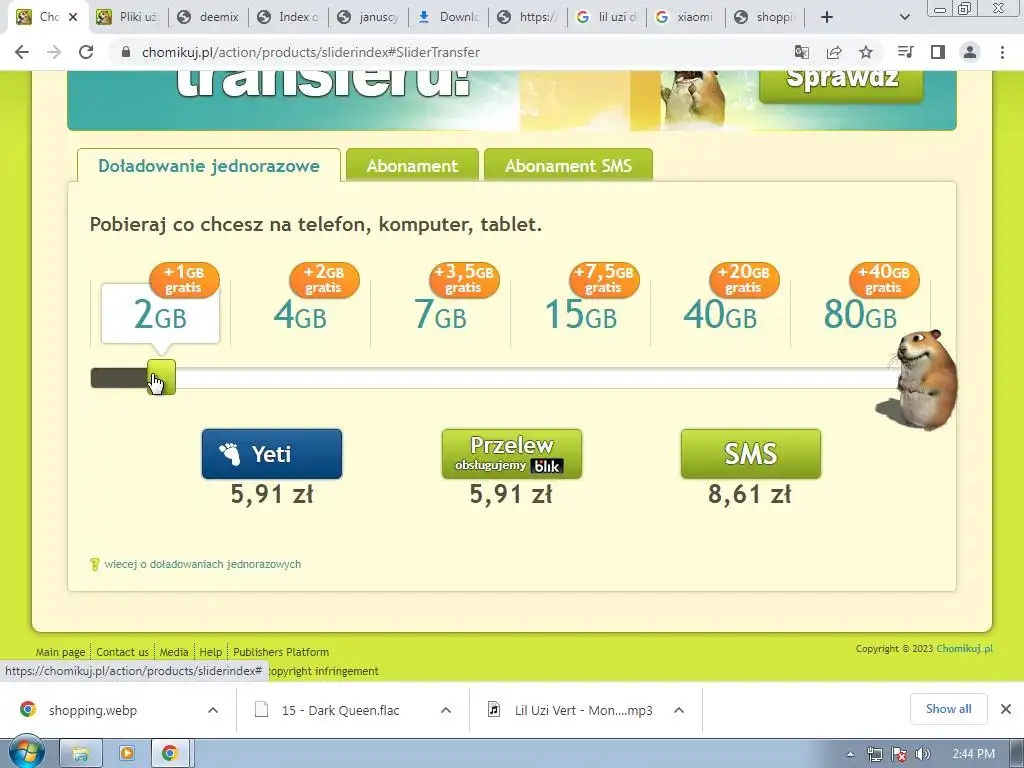
Task: Select the 7GB transfer option
Action: [440, 313]
